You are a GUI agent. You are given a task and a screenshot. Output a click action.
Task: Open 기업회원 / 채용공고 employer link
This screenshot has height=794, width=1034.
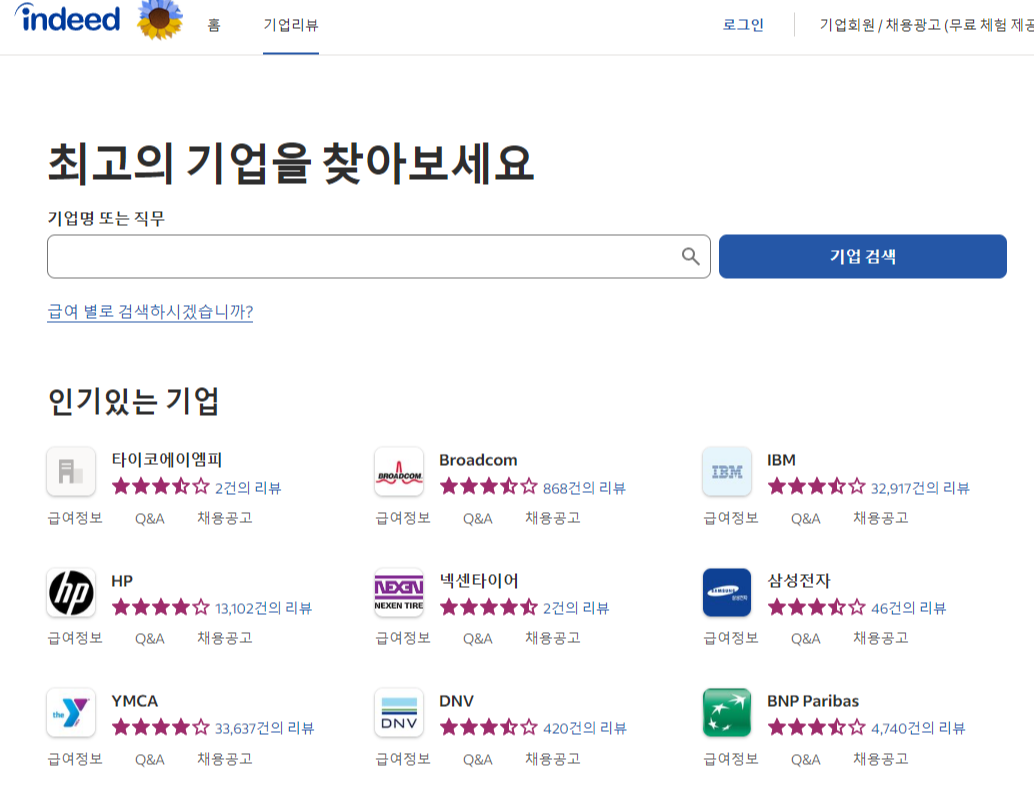tap(926, 25)
